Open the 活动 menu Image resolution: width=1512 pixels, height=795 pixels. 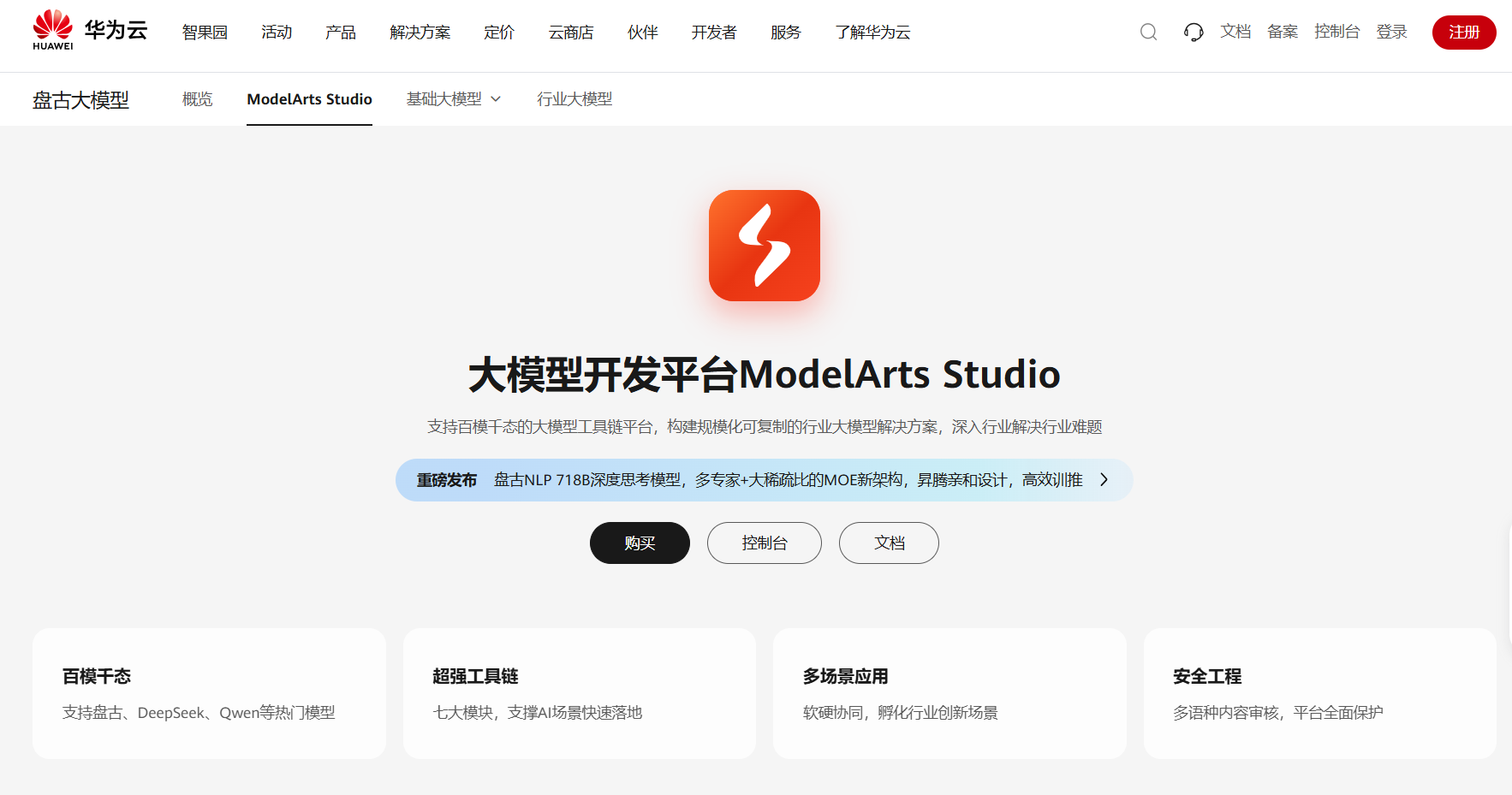click(x=277, y=33)
